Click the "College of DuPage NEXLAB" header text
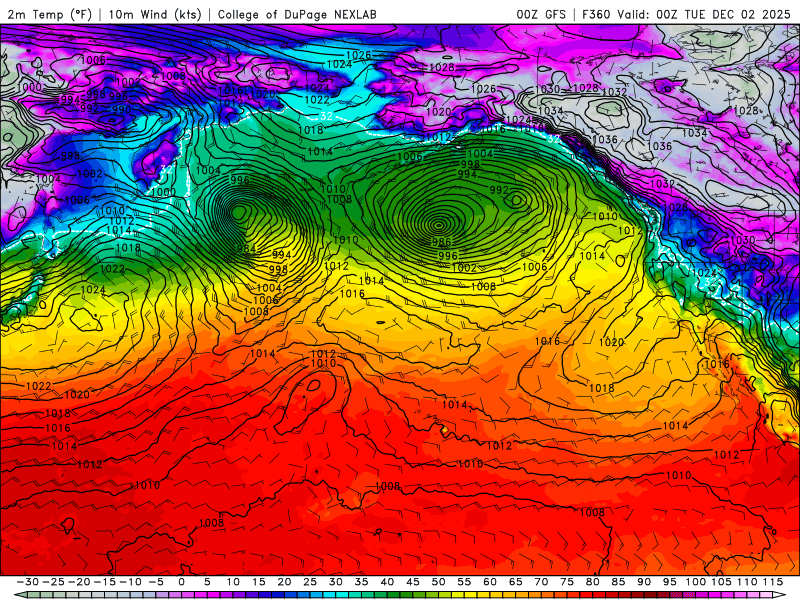800x600 pixels. click(x=297, y=14)
